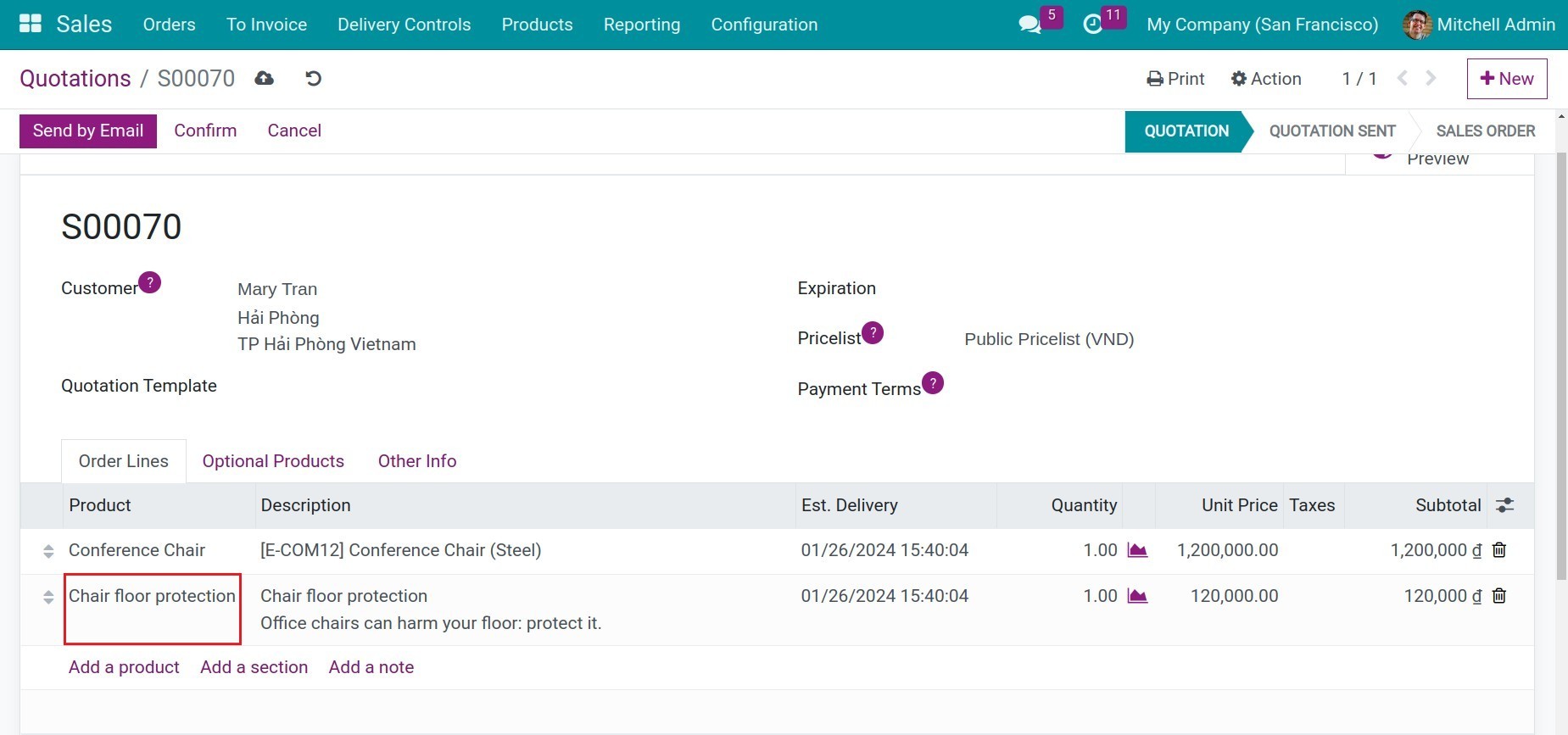Switch to the Optional Products tab
This screenshot has width=1568, height=735.
pyautogui.click(x=273, y=461)
